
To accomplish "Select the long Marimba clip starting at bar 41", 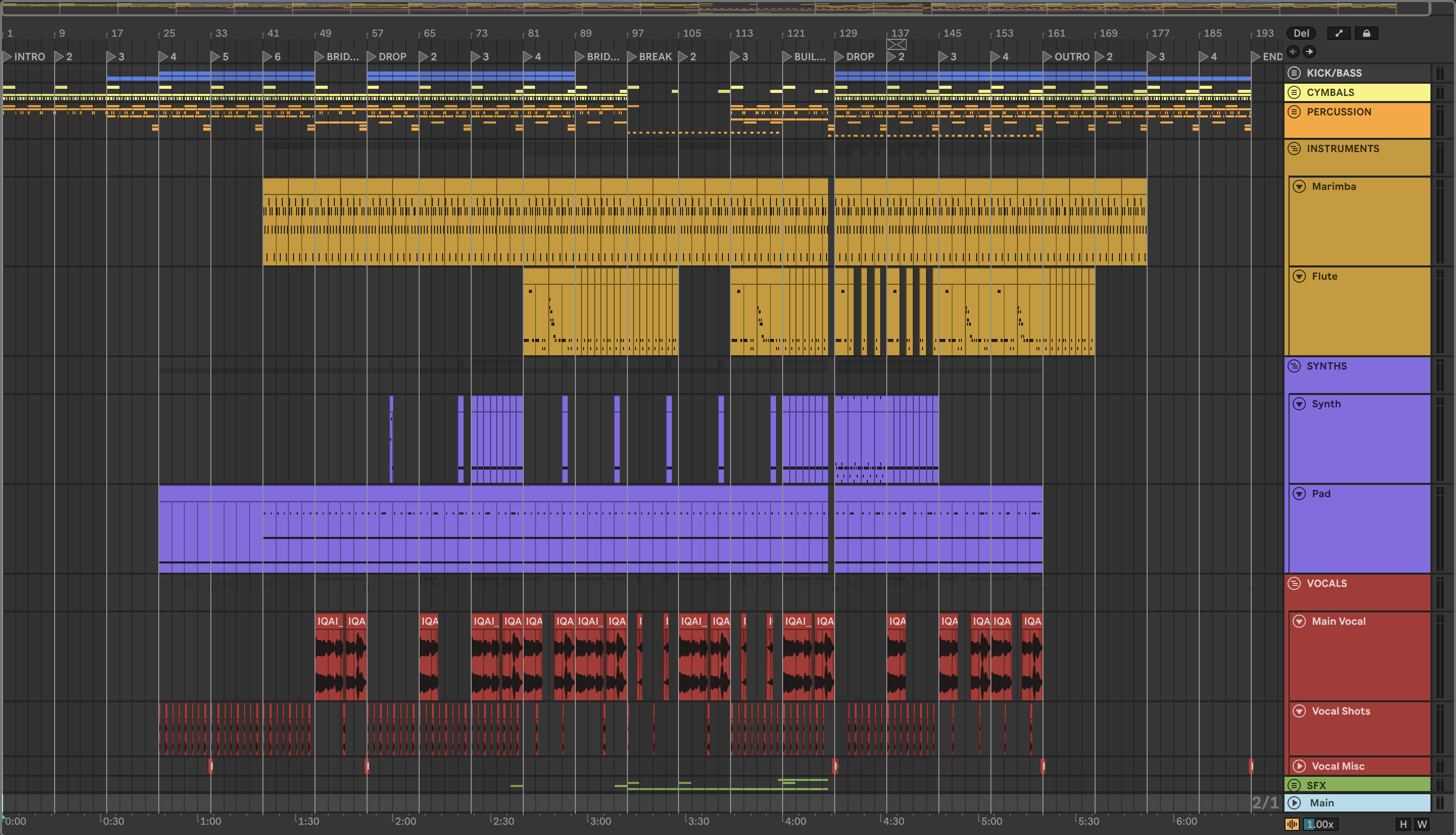I will (545, 222).
